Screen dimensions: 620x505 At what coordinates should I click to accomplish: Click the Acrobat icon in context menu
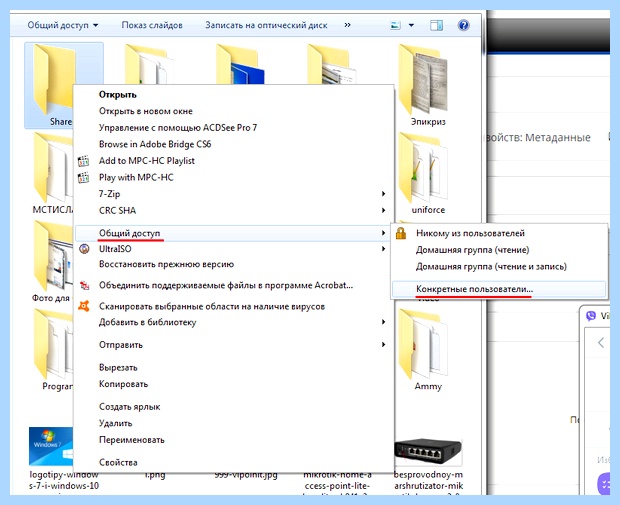[x=84, y=286]
